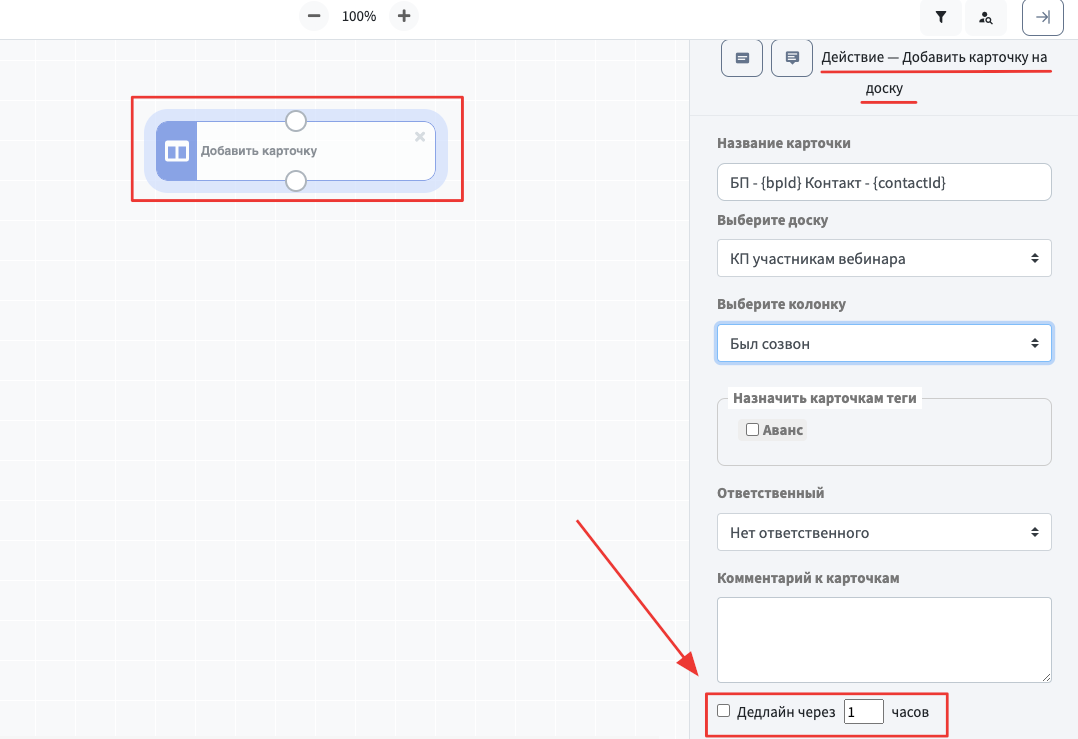Click the comment bubble icon button
The image size is (1078, 739).
[792, 58]
